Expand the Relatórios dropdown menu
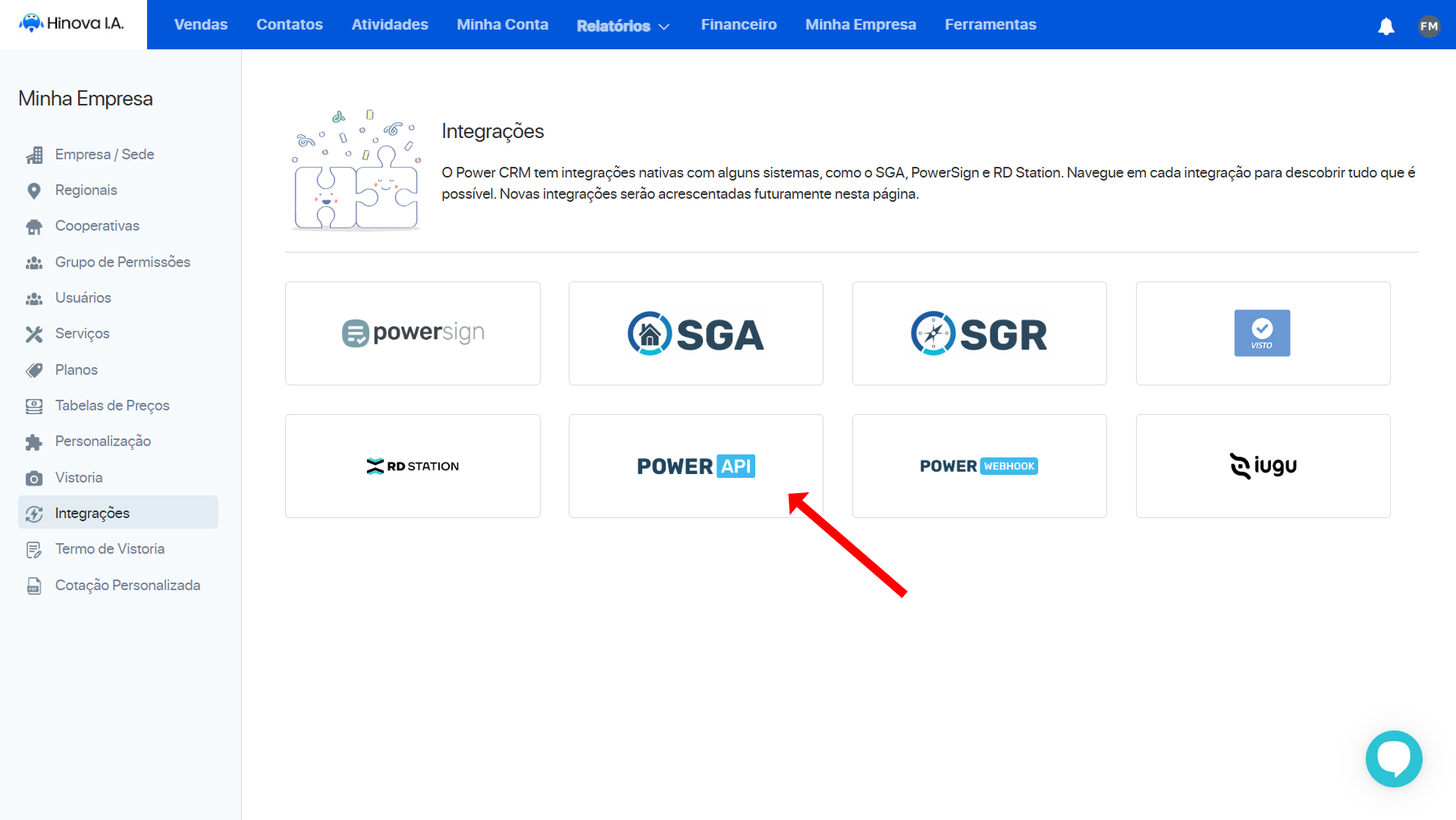 tap(623, 26)
